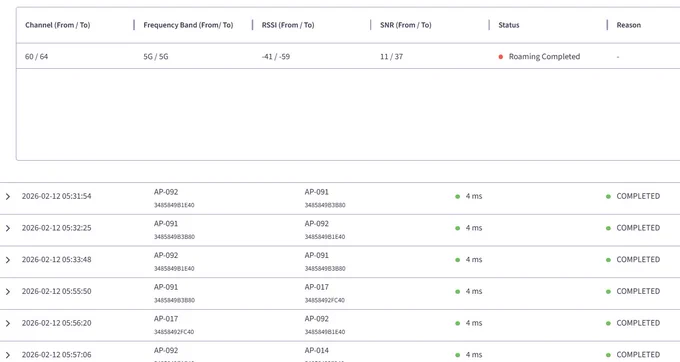Click destination AP-091 in the 05:31:54 row
680x362 pixels.
pos(317,192)
